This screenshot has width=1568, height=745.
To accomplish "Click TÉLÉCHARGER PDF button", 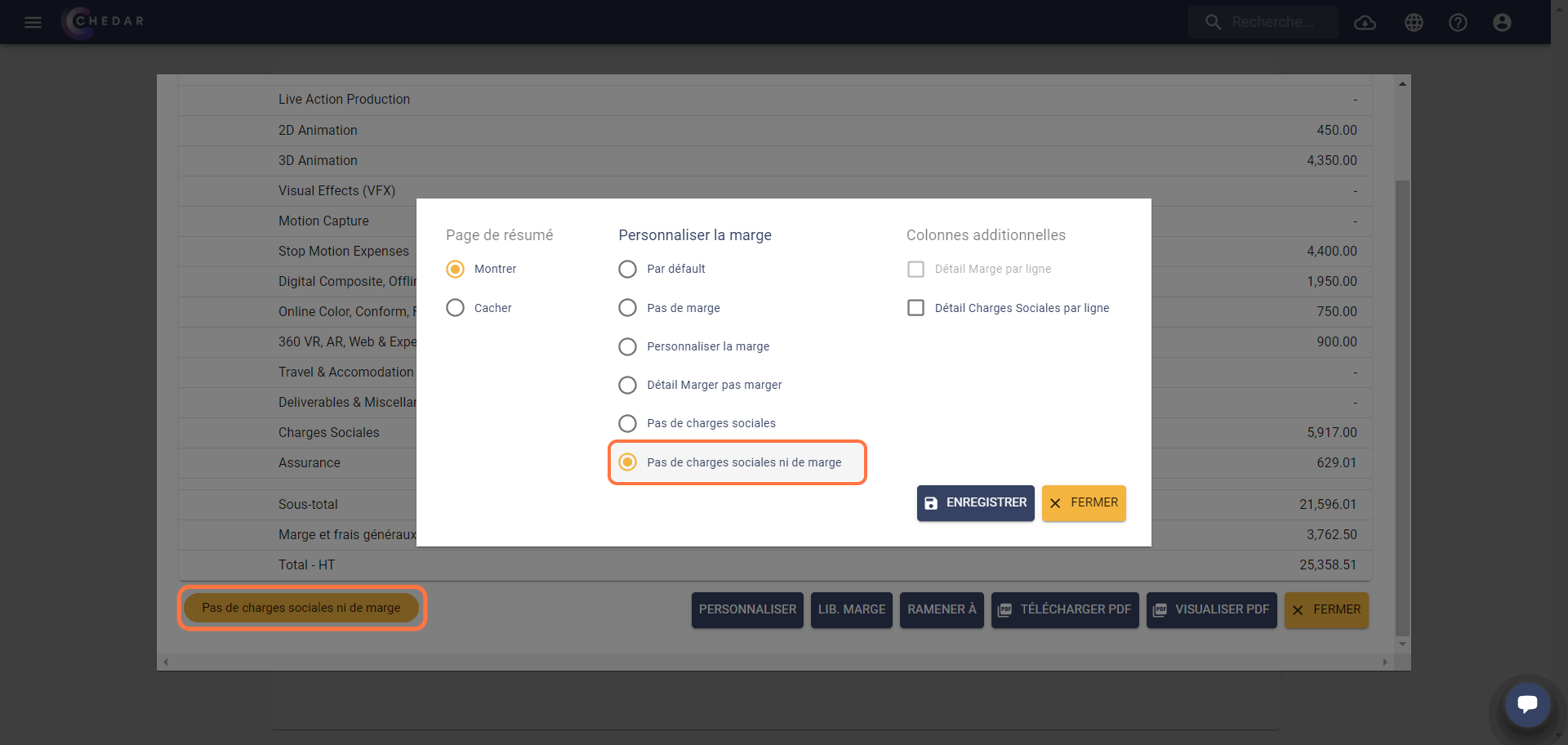I will click(x=1065, y=610).
